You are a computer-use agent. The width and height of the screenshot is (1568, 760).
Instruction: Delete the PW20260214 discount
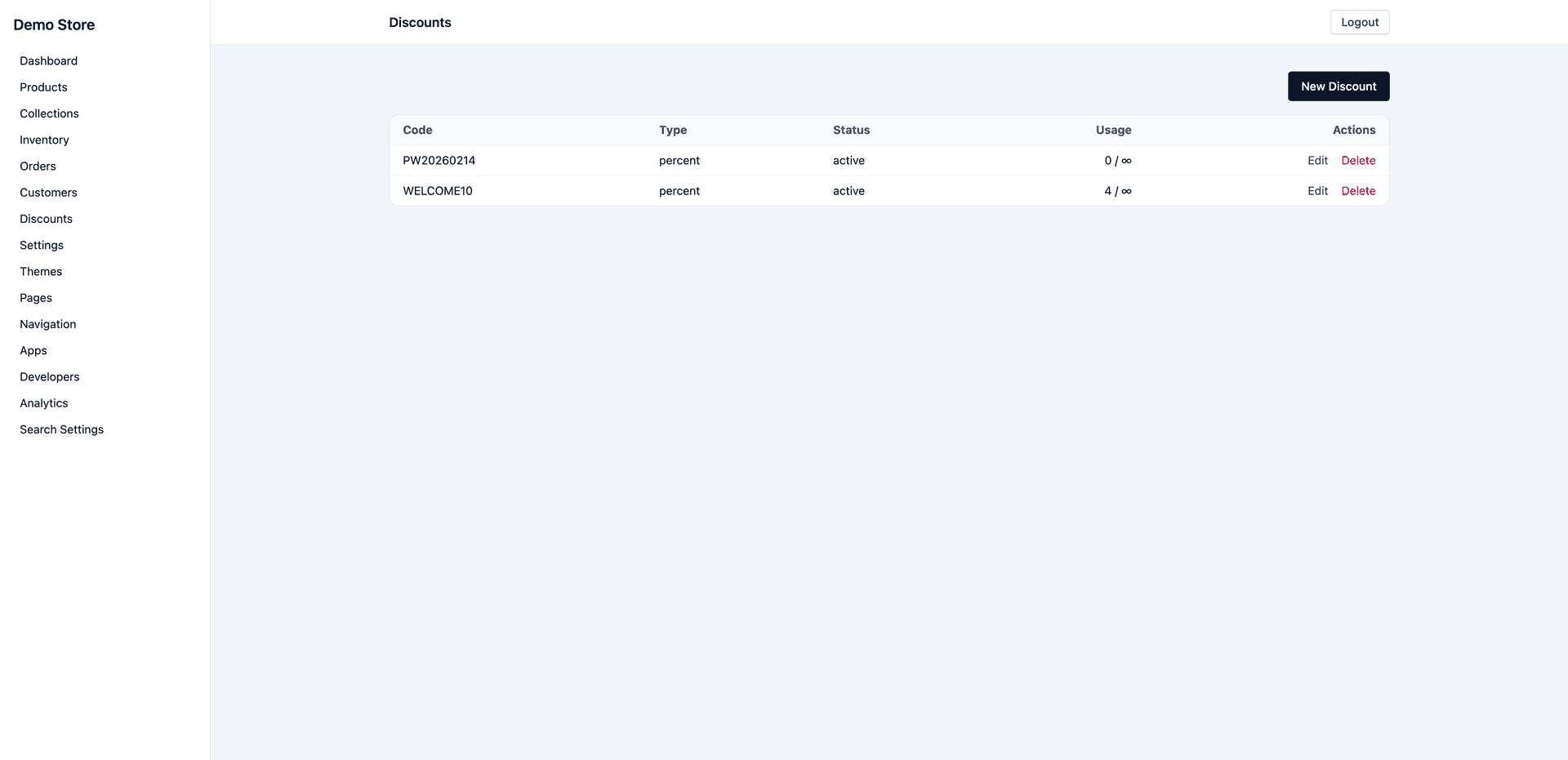(x=1358, y=160)
